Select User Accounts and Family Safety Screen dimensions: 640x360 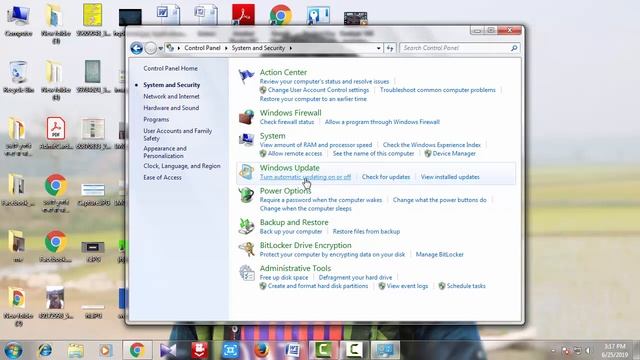(x=178, y=134)
